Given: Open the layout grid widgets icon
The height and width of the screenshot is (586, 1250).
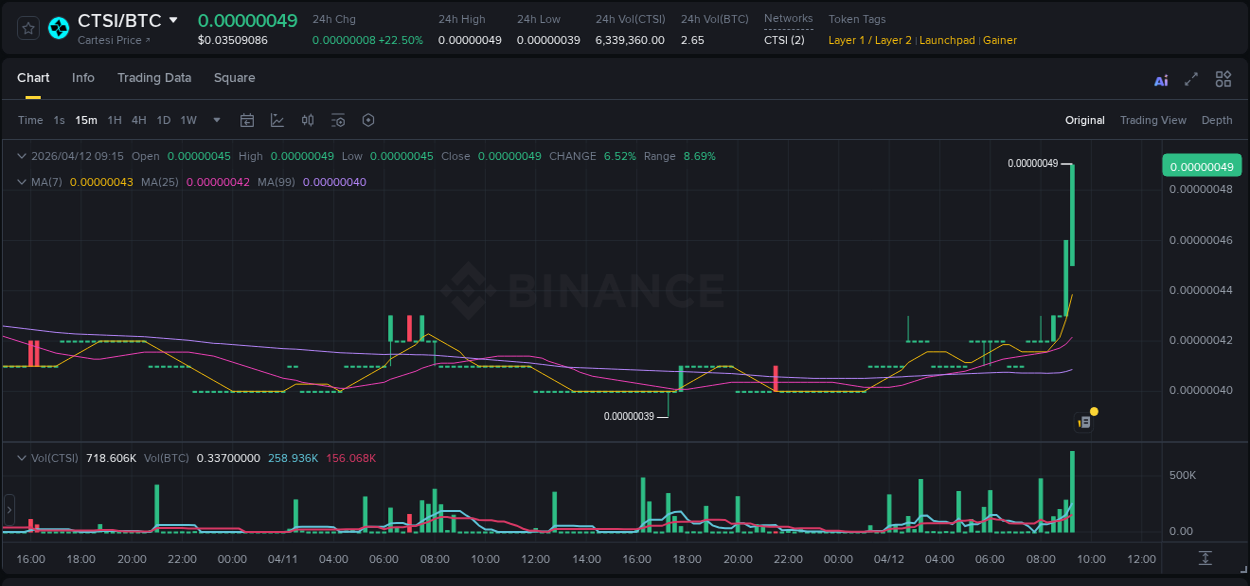Looking at the screenshot, I should tap(1223, 79).
